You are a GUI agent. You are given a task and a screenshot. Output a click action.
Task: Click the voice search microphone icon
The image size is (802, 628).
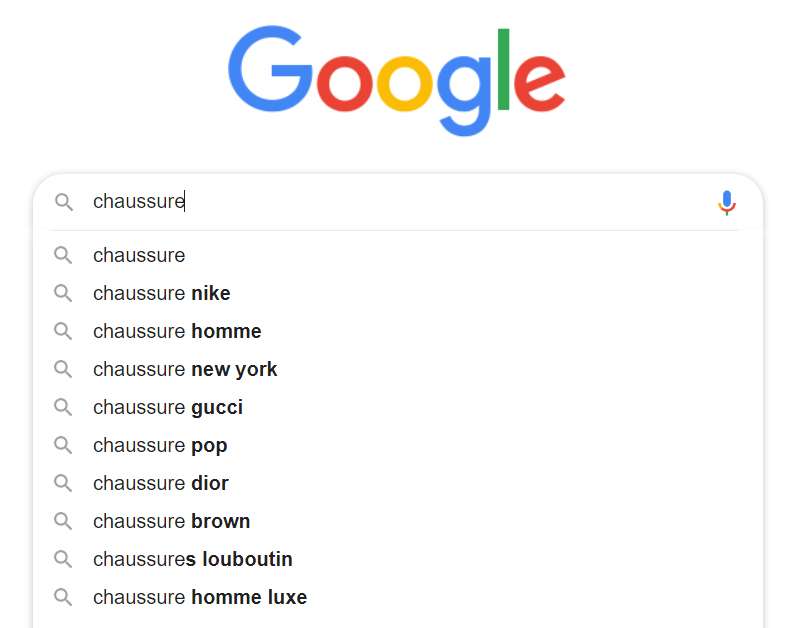727,203
